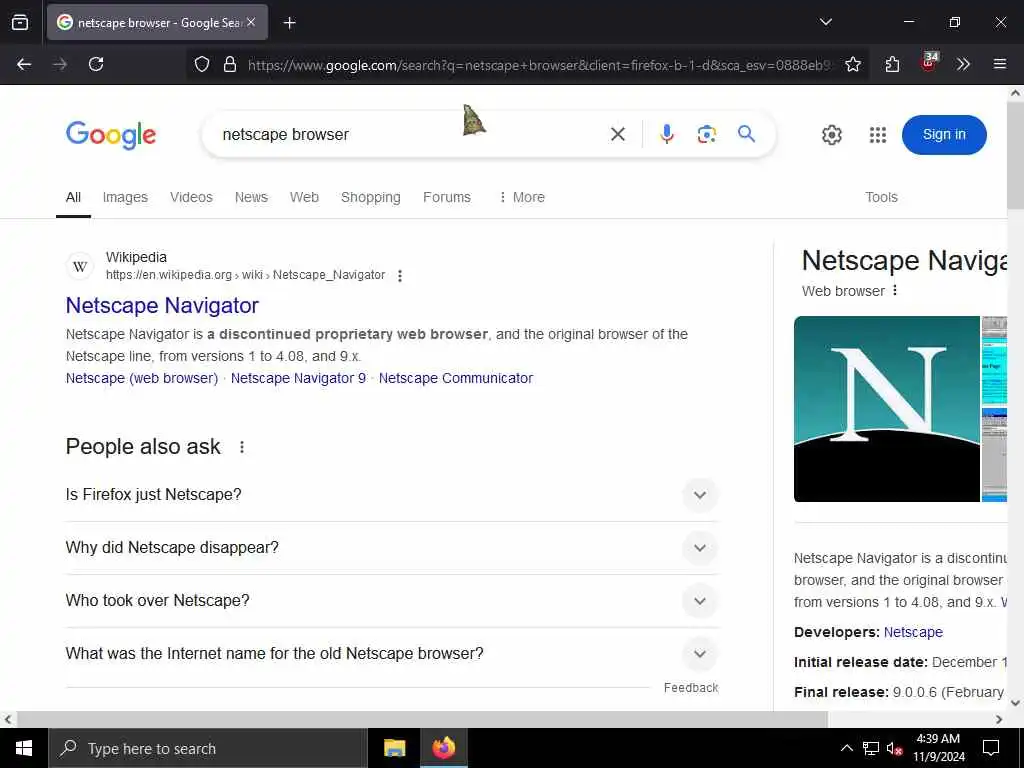Open the network status tray icon
1024x768 pixels.
[x=871, y=748]
